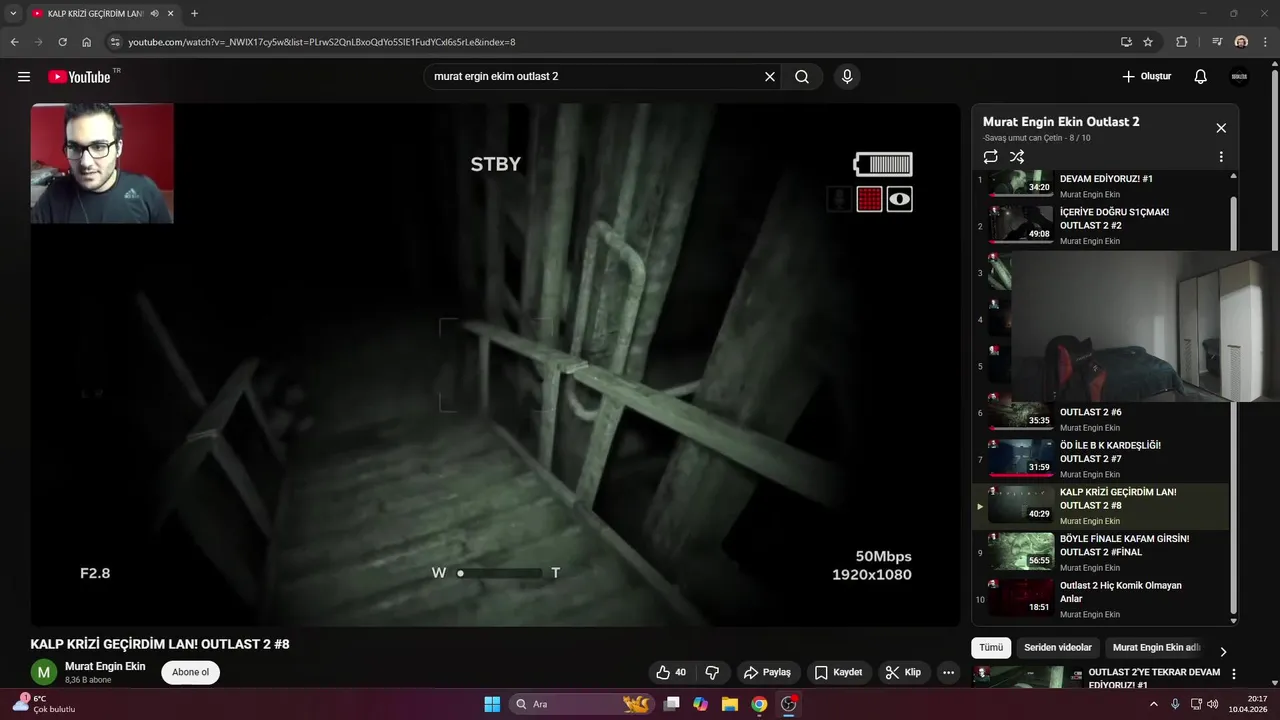Save video using Kaydet
The image size is (1280, 720).
click(839, 673)
